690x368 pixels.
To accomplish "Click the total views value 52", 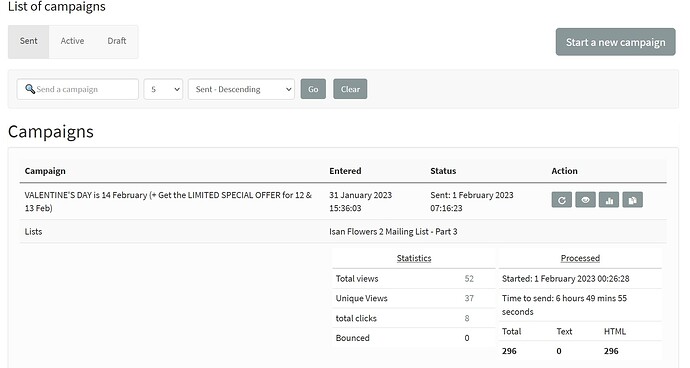I will click(x=469, y=279).
